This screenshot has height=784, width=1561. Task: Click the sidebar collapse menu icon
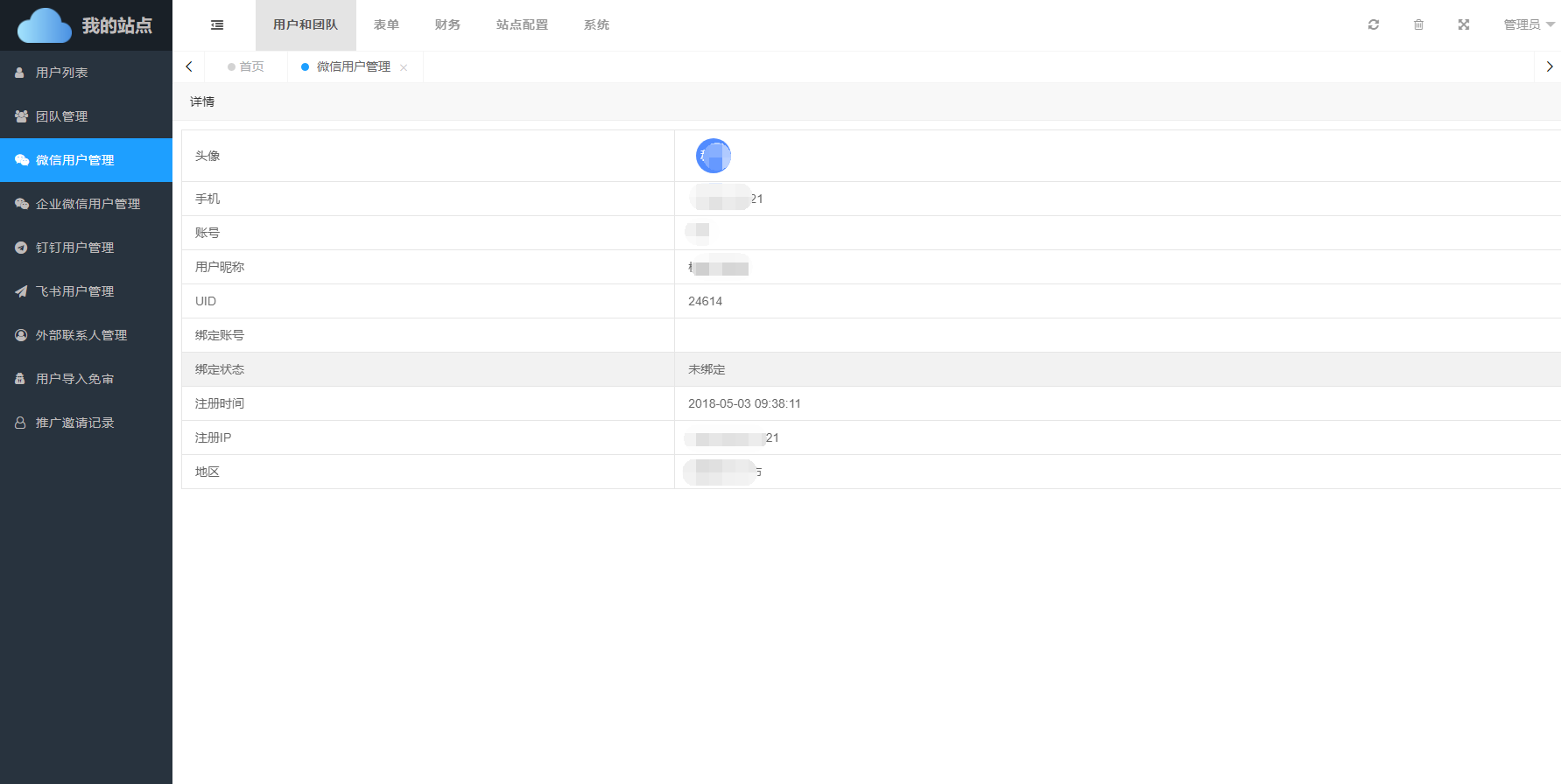[217, 25]
